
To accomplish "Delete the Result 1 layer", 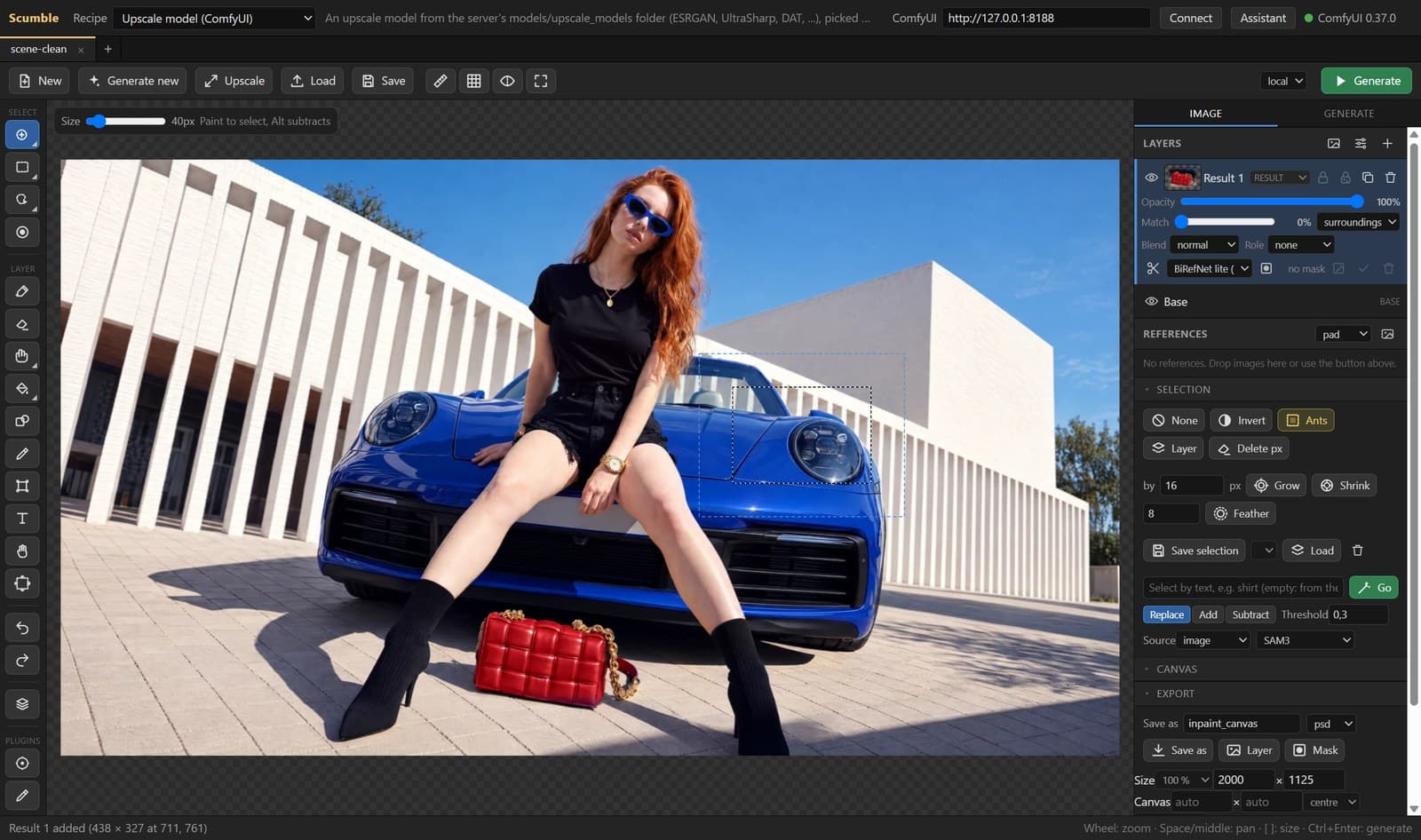I will (1391, 178).
